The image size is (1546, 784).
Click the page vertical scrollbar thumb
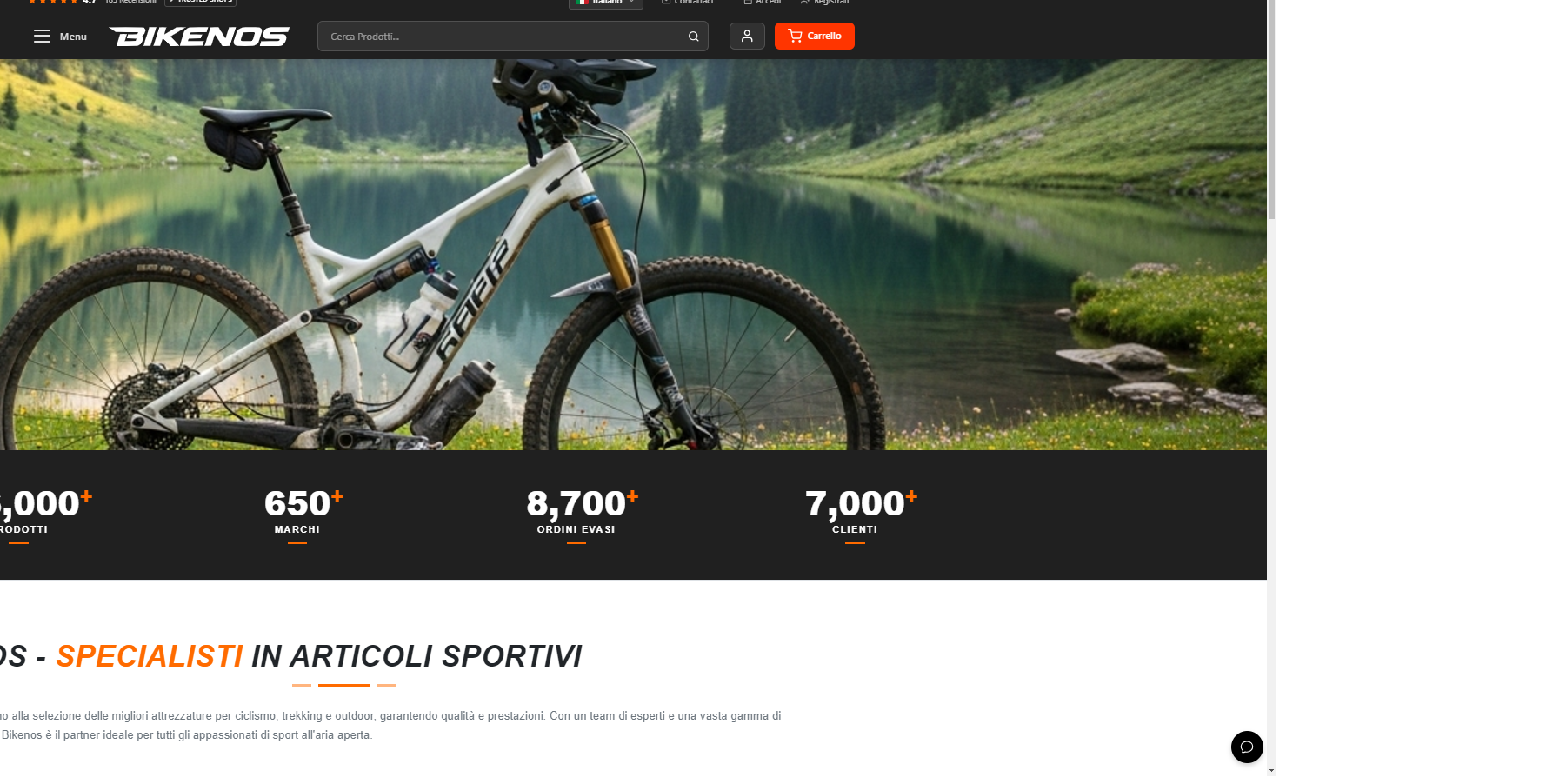click(x=1271, y=109)
